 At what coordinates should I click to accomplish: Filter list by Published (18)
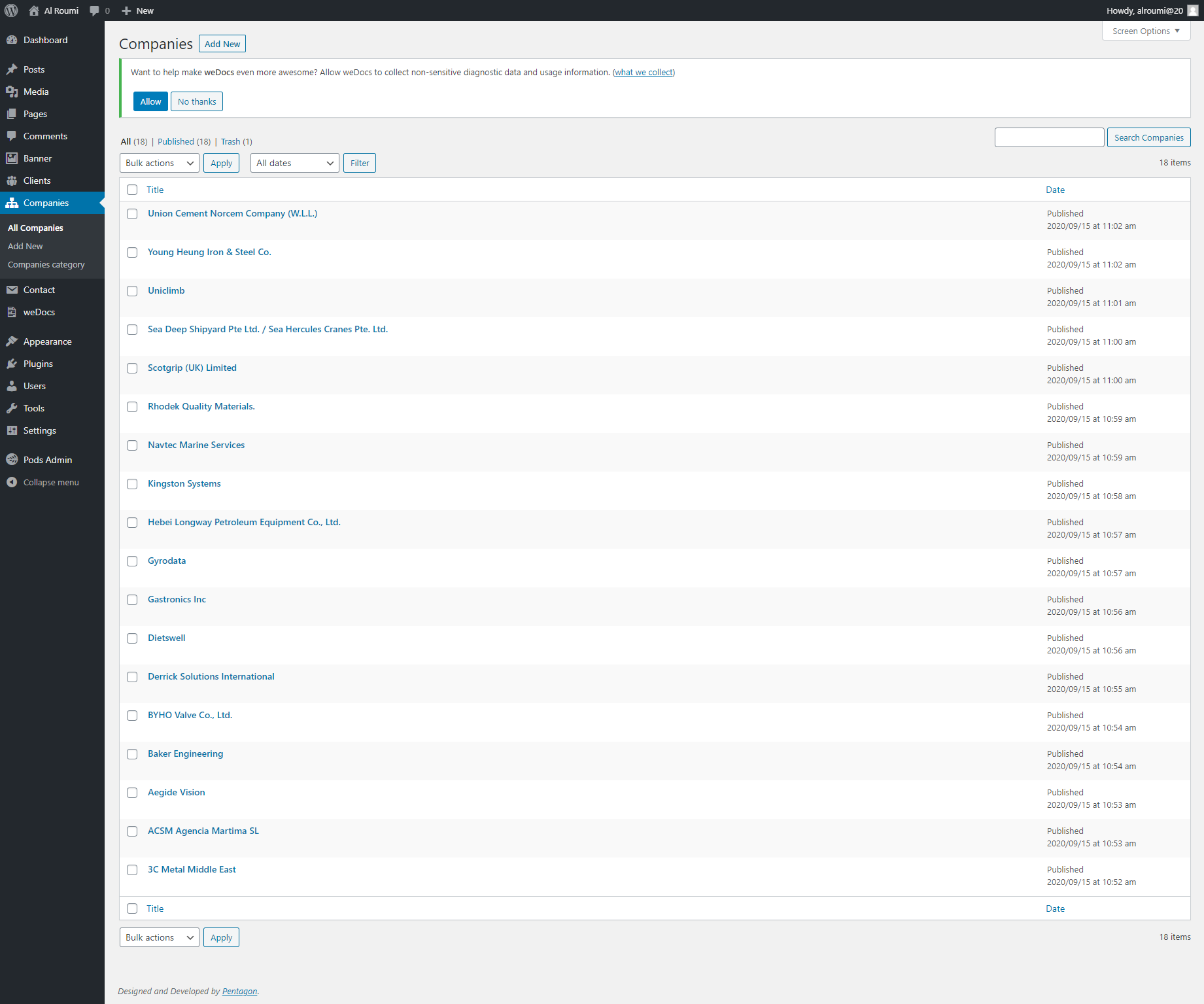pyautogui.click(x=184, y=141)
